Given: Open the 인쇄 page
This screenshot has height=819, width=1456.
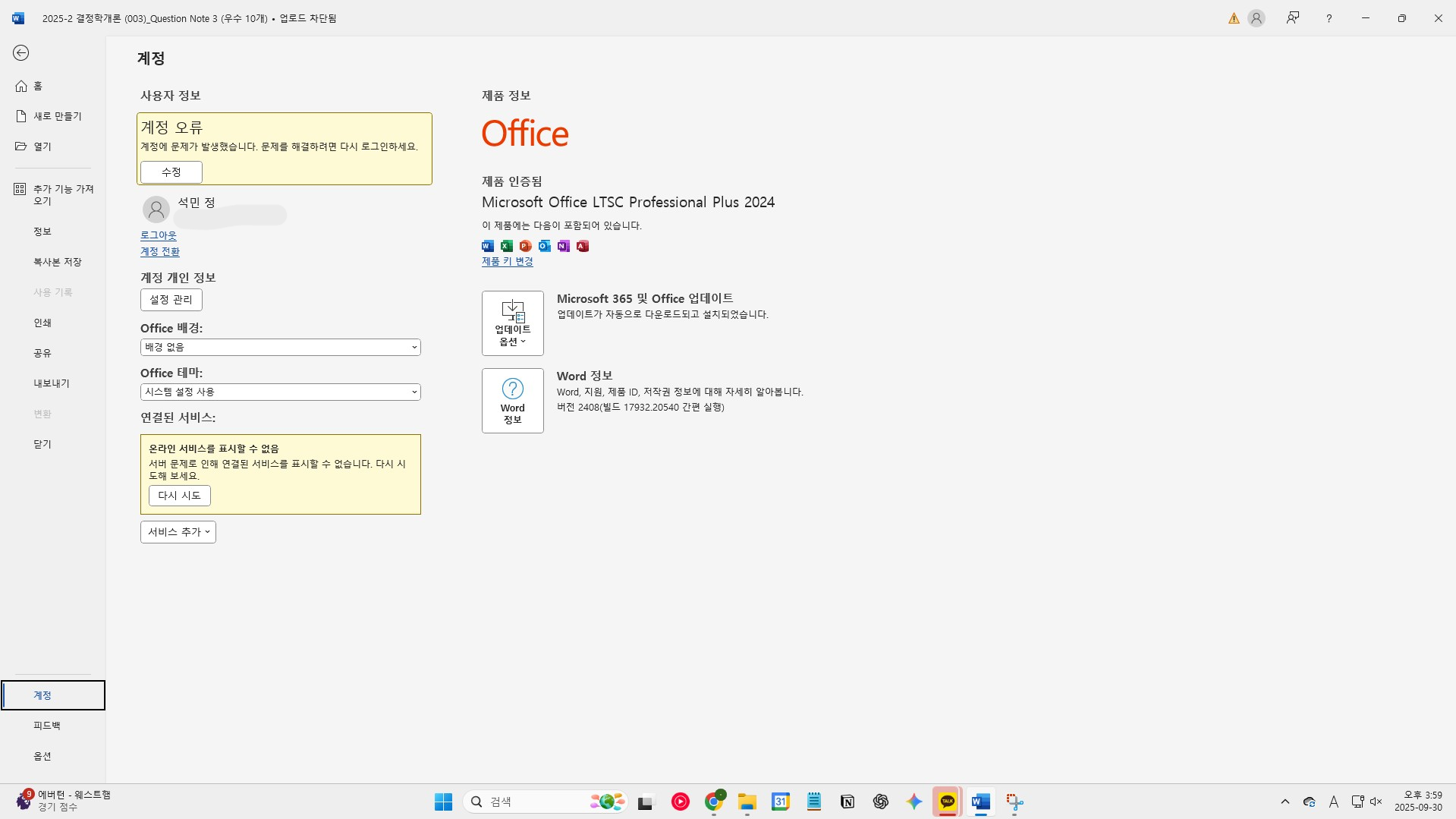Looking at the screenshot, I should coord(52,323).
